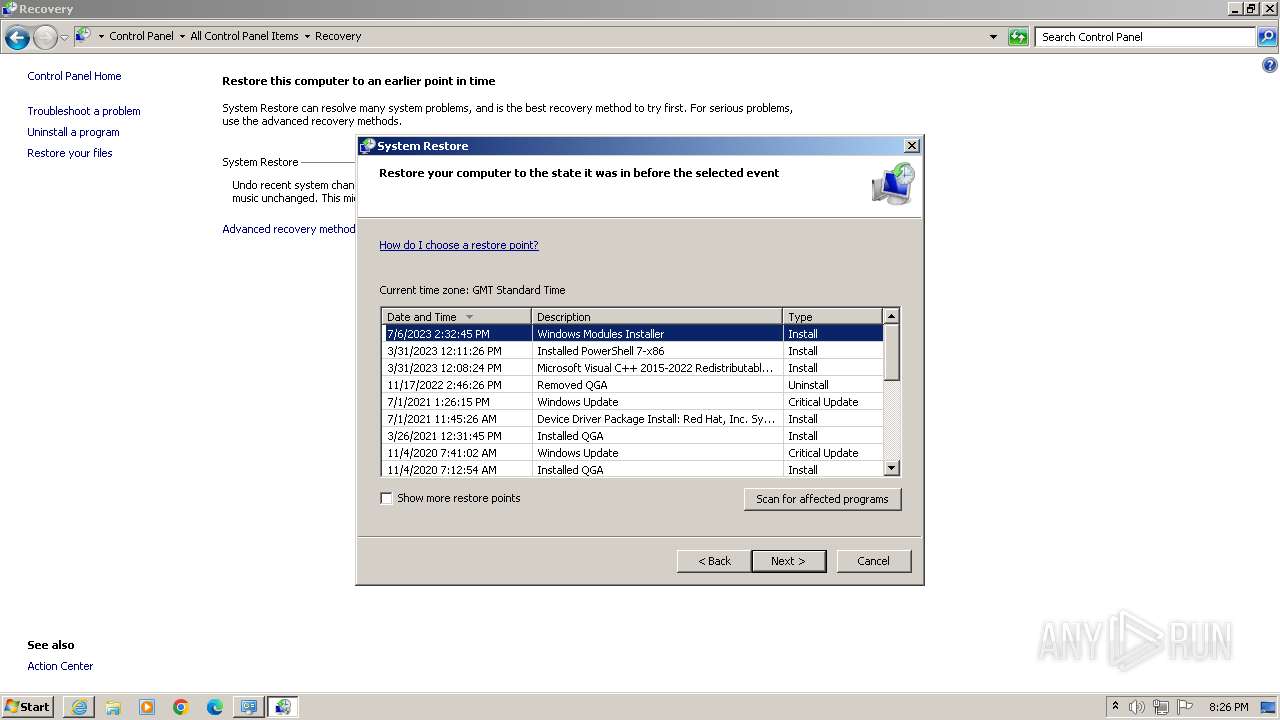Show hidden tray icons arrow
Viewport: 1280px width, 720px height.
(x=1115, y=707)
